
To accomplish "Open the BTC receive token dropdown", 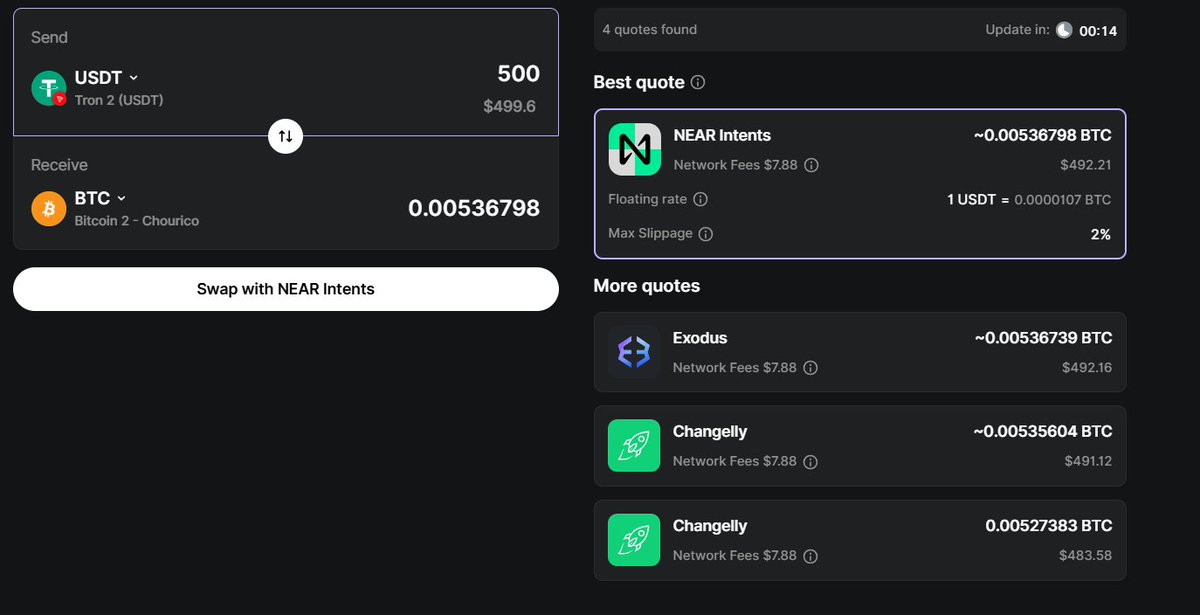I will pos(100,199).
